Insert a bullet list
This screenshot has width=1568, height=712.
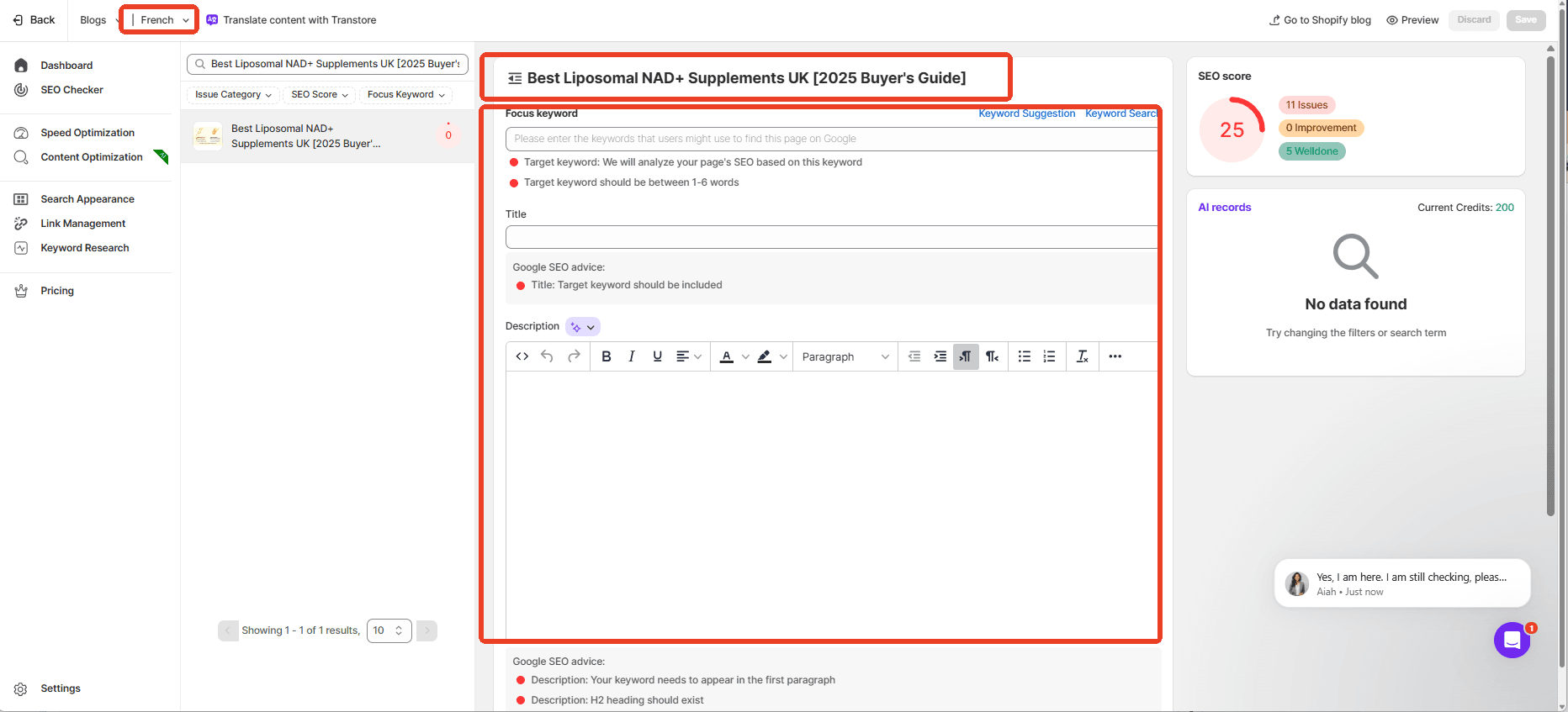click(x=1024, y=356)
